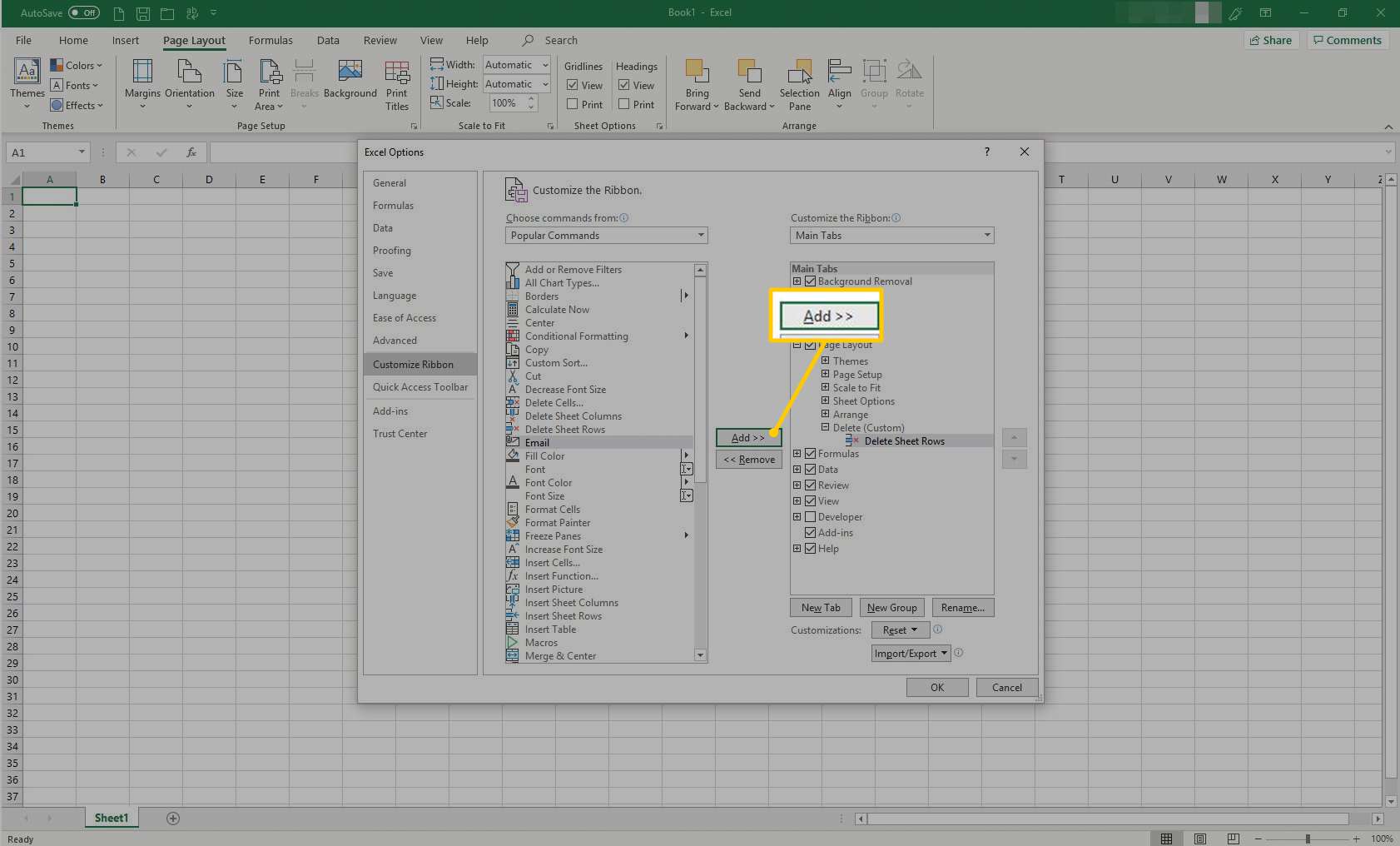
Task: Click the Normal view icon in status bar
Action: 1167,839
